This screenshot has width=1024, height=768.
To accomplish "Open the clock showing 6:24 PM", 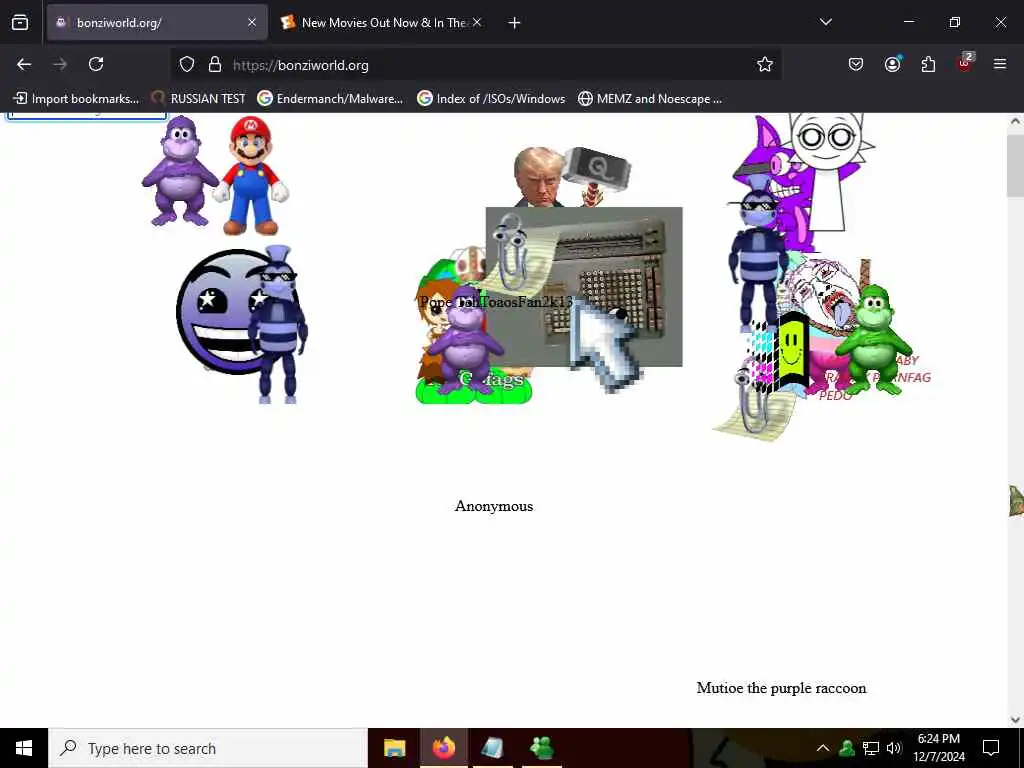I will click(938, 748).
